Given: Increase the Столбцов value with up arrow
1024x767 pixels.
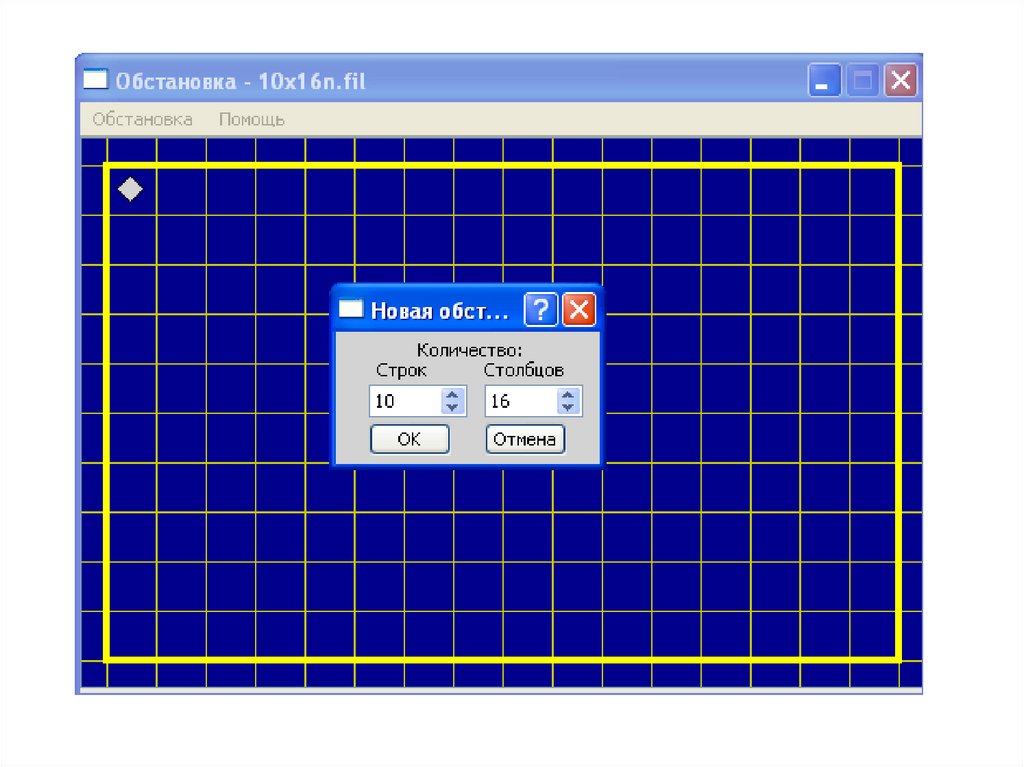Looking at the screenshot, I should [568, 395].
